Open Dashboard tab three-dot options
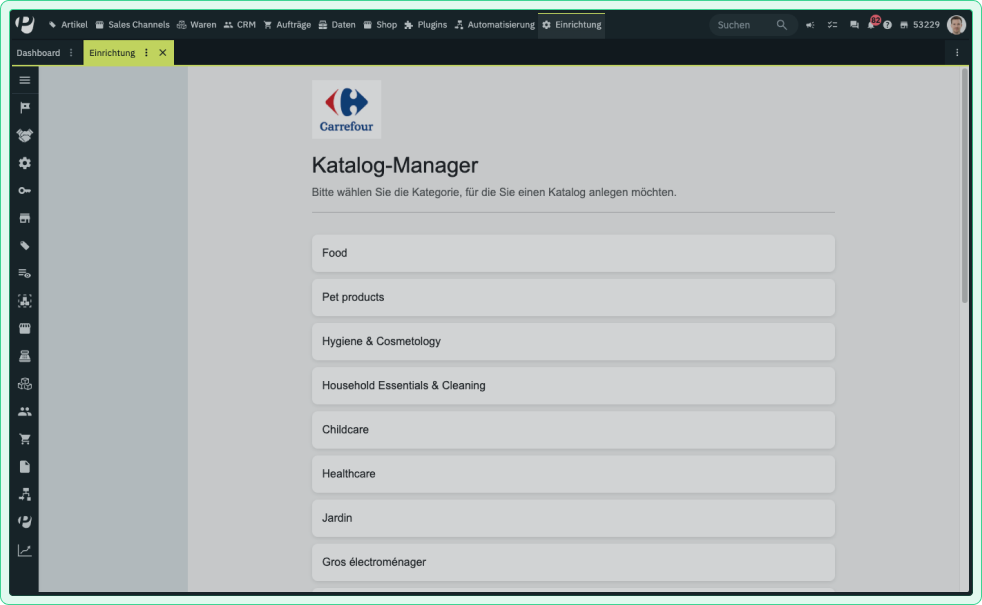 [71, 53]
